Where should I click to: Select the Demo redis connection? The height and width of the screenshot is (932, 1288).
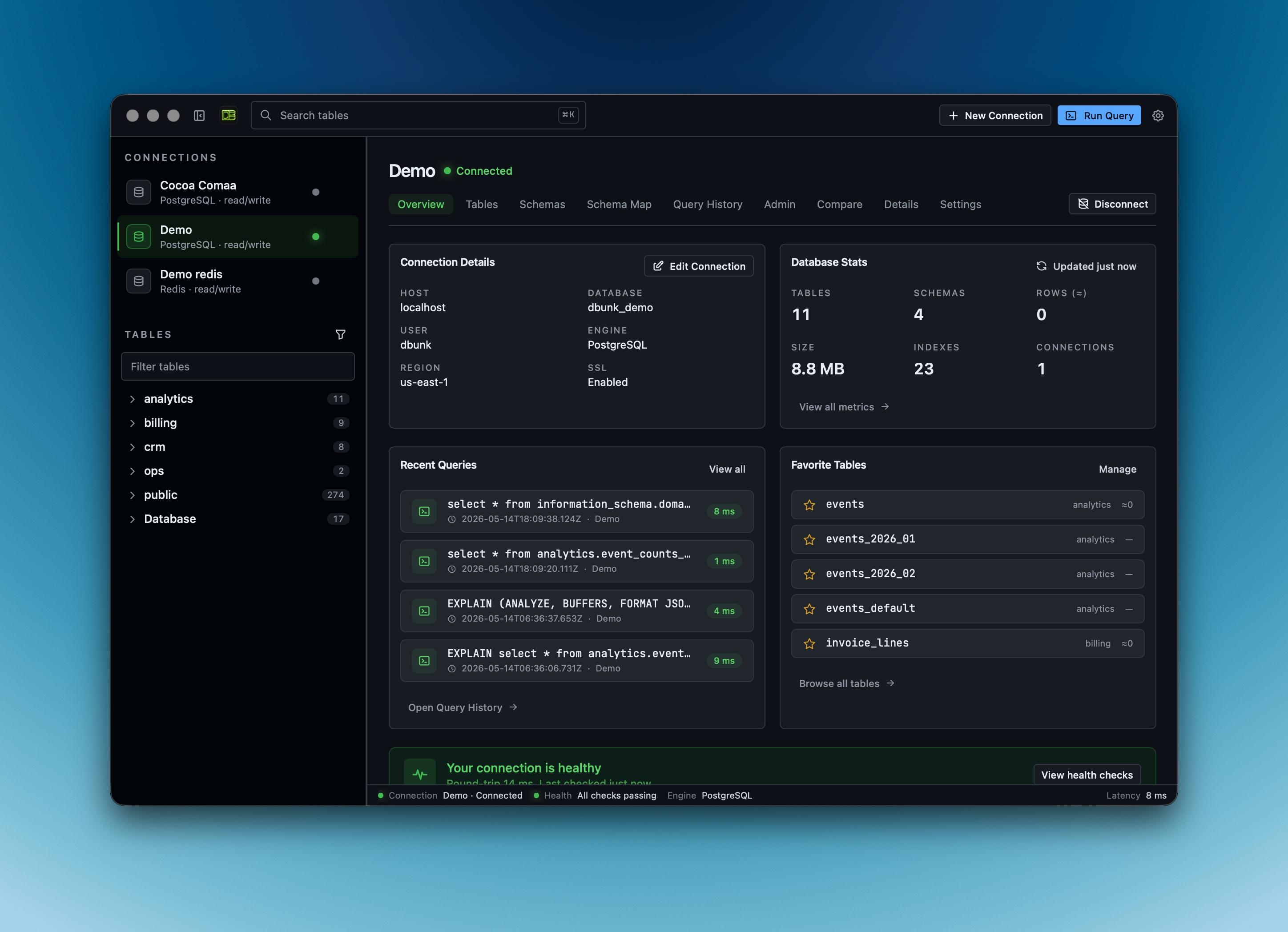238,281
